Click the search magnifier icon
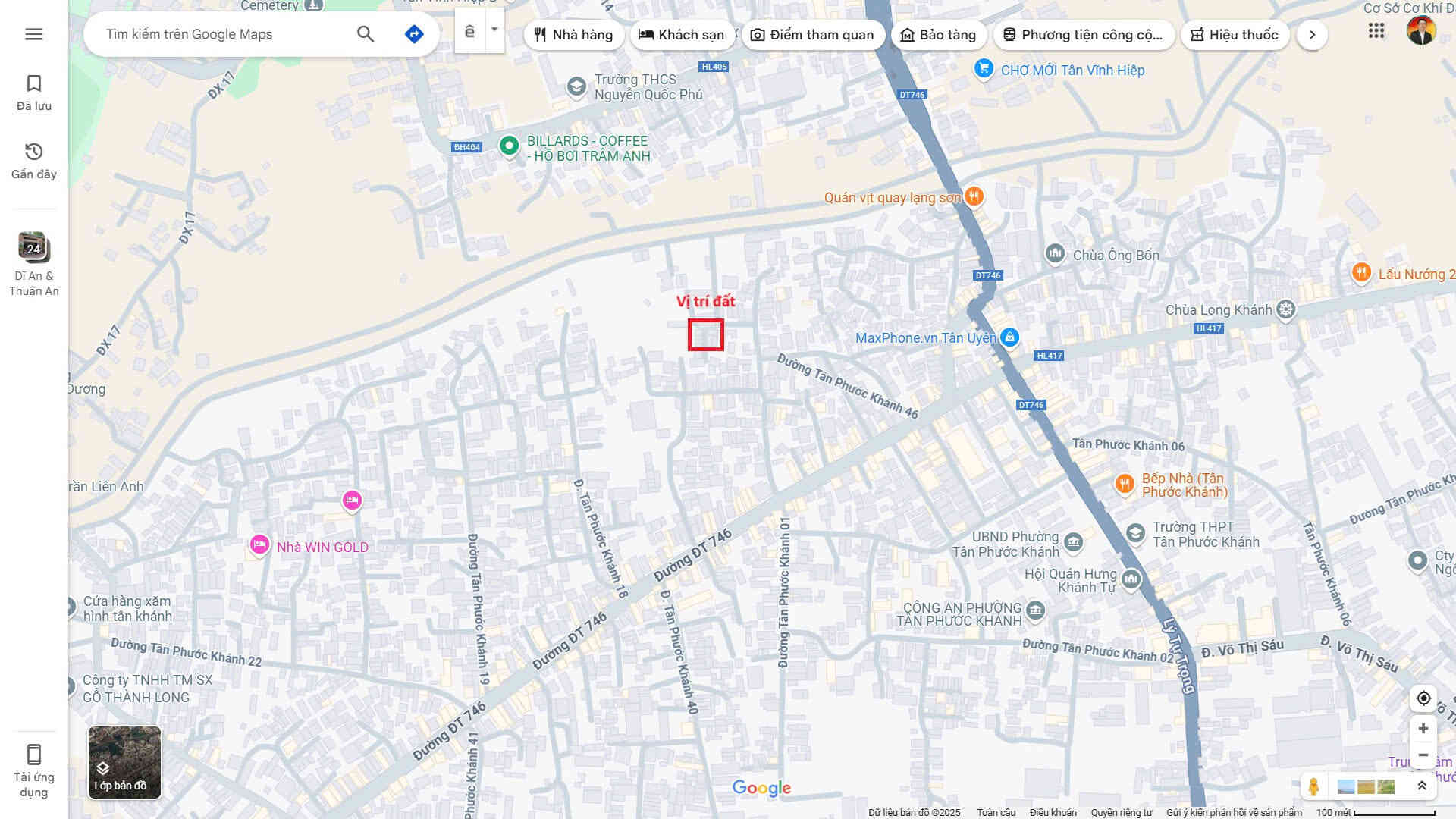 point(366,34)
